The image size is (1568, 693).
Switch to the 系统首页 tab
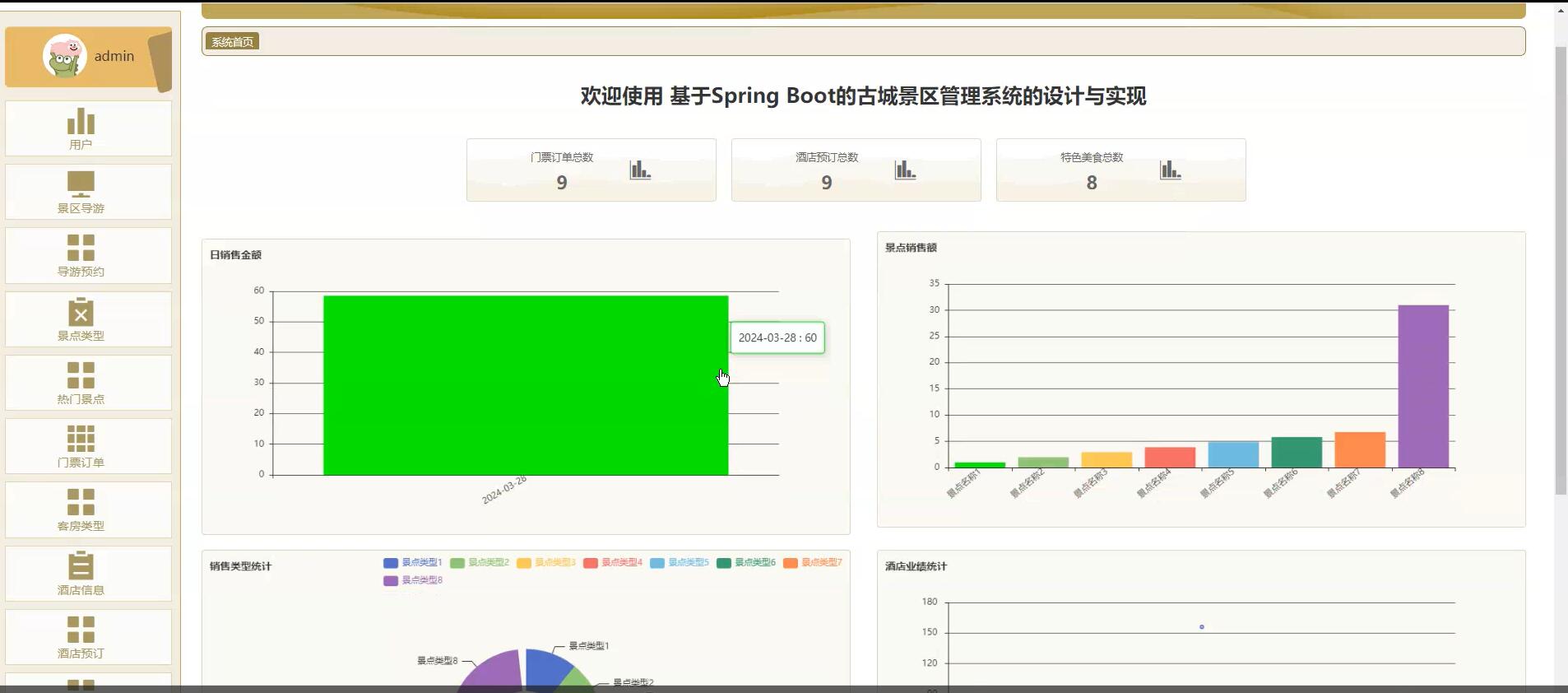(x=233, y=42)
